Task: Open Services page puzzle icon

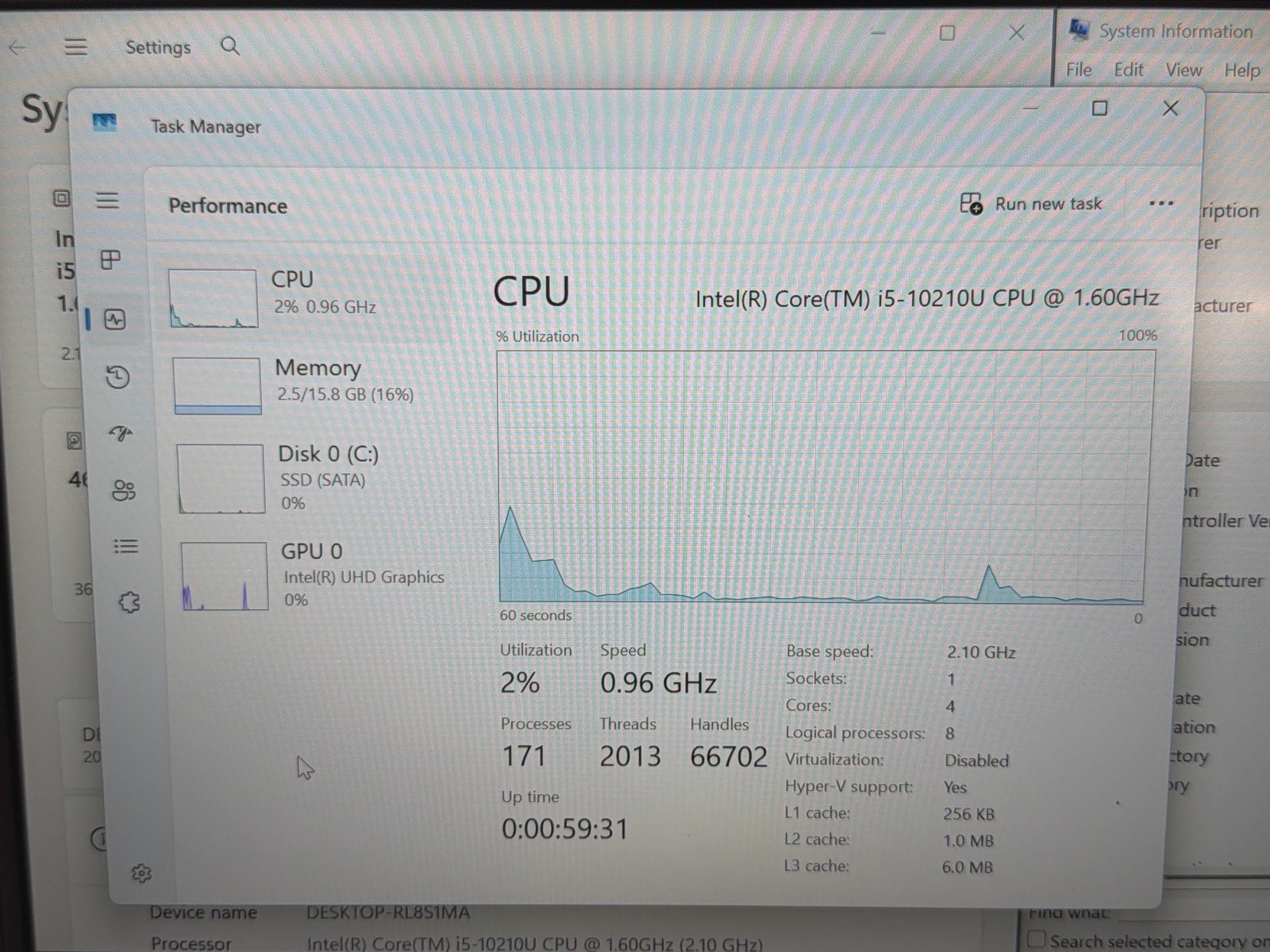Action: (129, 602)
